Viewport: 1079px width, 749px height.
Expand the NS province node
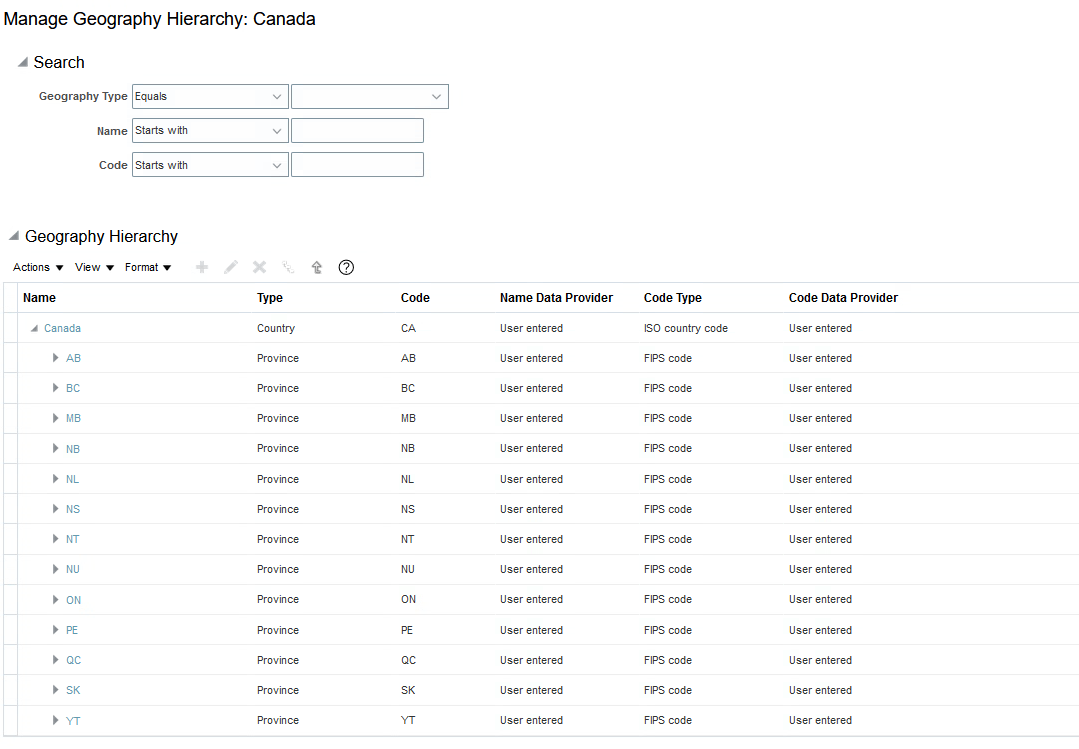(56, 509)
